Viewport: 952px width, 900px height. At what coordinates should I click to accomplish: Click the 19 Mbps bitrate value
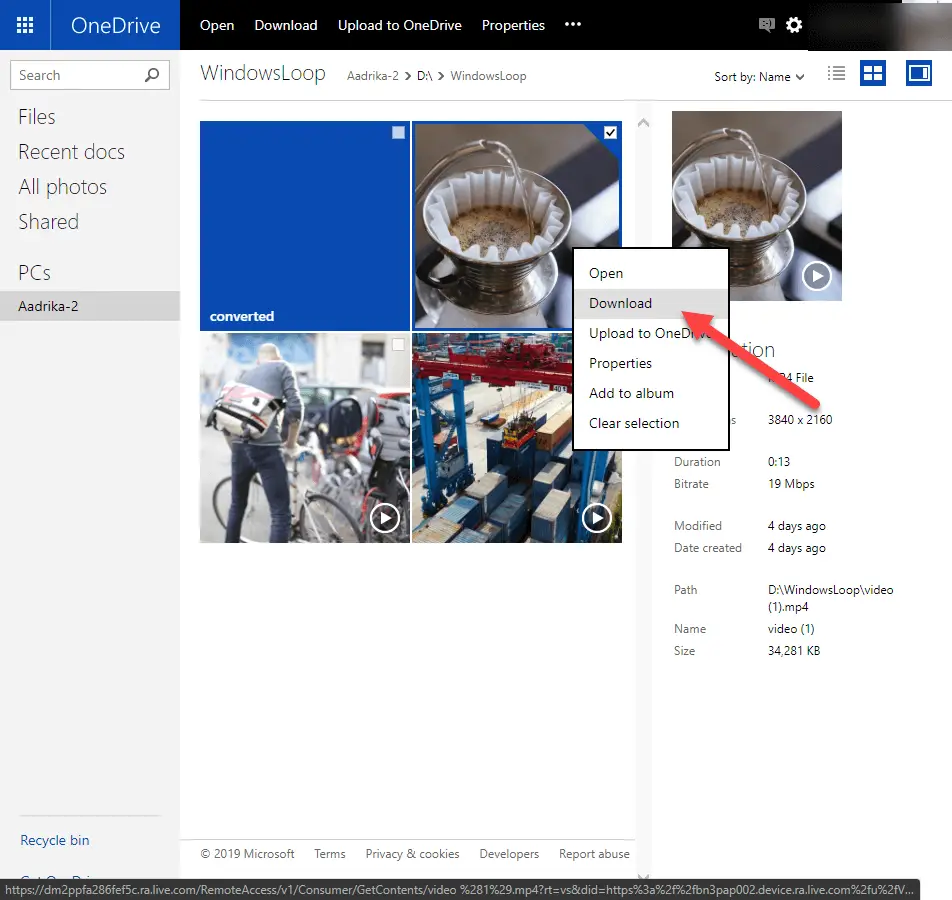pos(790,484)
